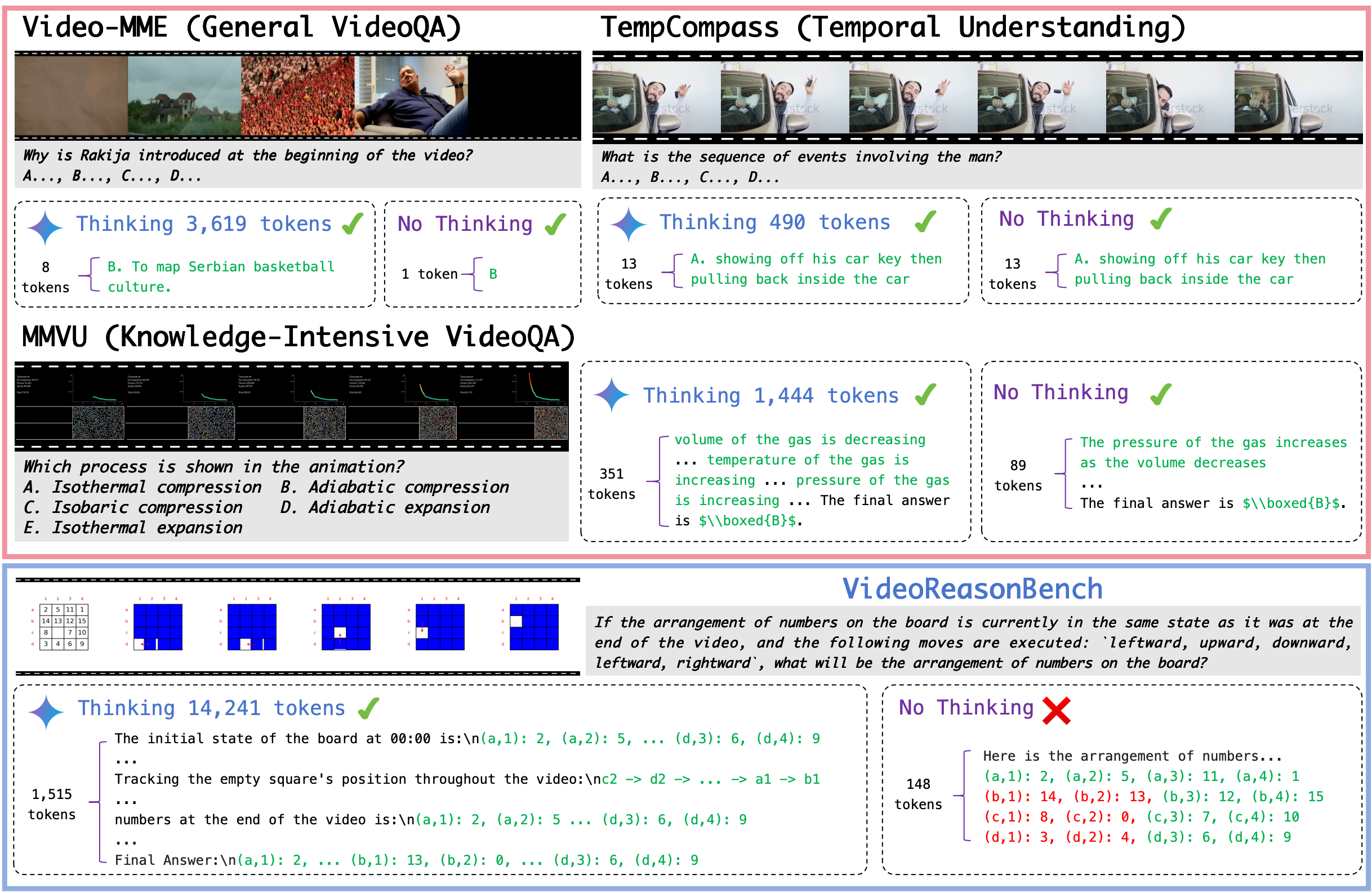Select the man reclining in chair frame
This screenshot has width=1372, height=893.
[x=411, y=96]
